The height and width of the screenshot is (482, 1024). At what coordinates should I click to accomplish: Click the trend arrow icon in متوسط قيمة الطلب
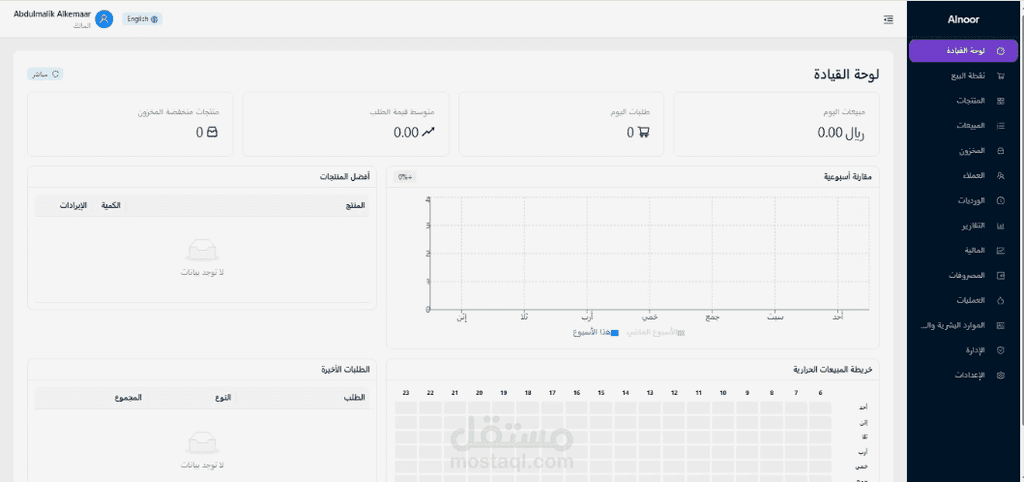pos(428,133)
